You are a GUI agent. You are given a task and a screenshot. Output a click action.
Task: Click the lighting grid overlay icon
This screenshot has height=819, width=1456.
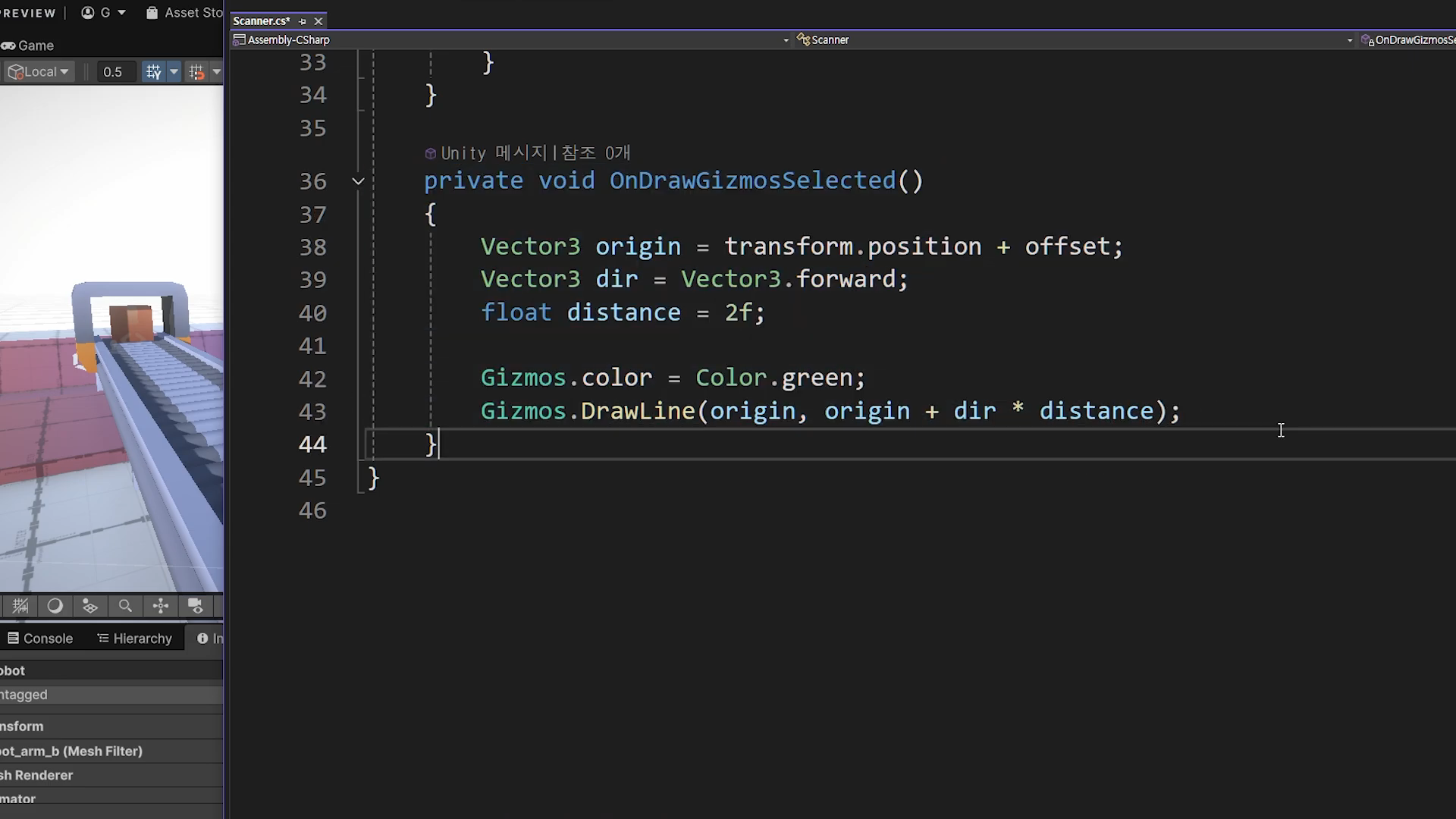(x=90, y=606)
